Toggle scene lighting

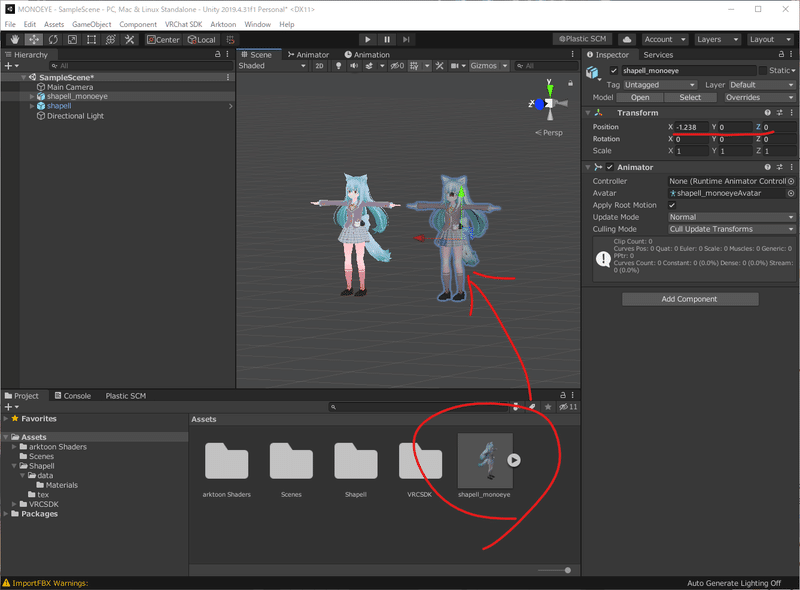[338, 66]
